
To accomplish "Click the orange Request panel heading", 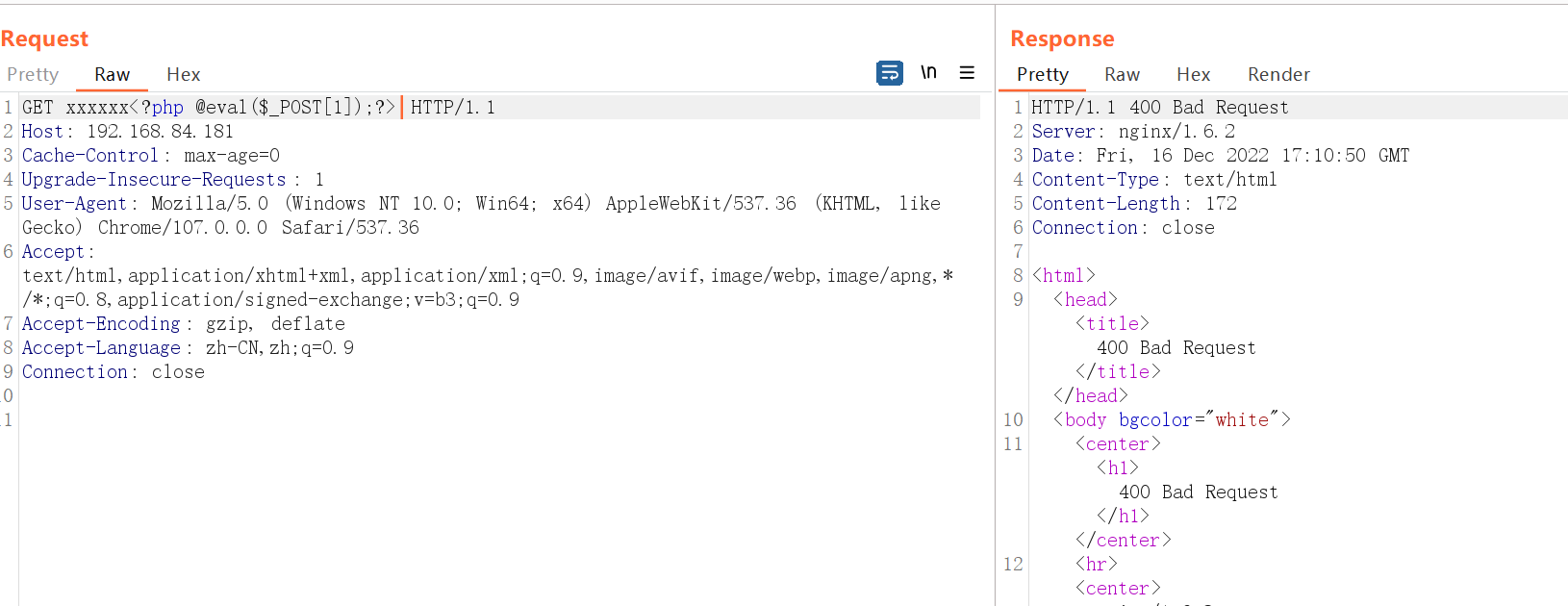I will point(44,38).
